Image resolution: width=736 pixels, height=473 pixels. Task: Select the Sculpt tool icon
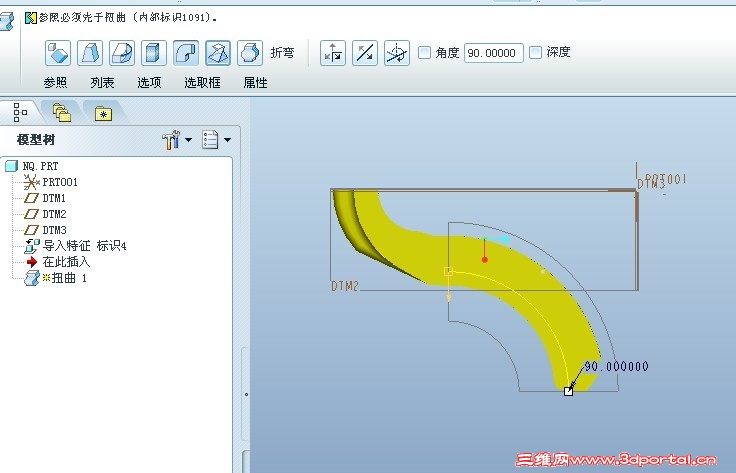[x=250, y=53]
